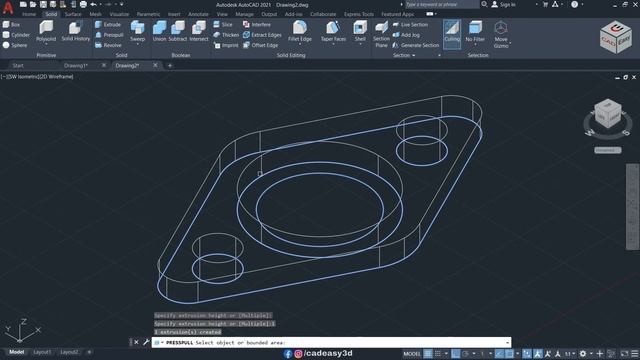Image resolution: width=640 pixels, height=360 pixels.
Task: Choose the Fillet Edge tool
Action: pyautogui.click(x=300, y=31)
